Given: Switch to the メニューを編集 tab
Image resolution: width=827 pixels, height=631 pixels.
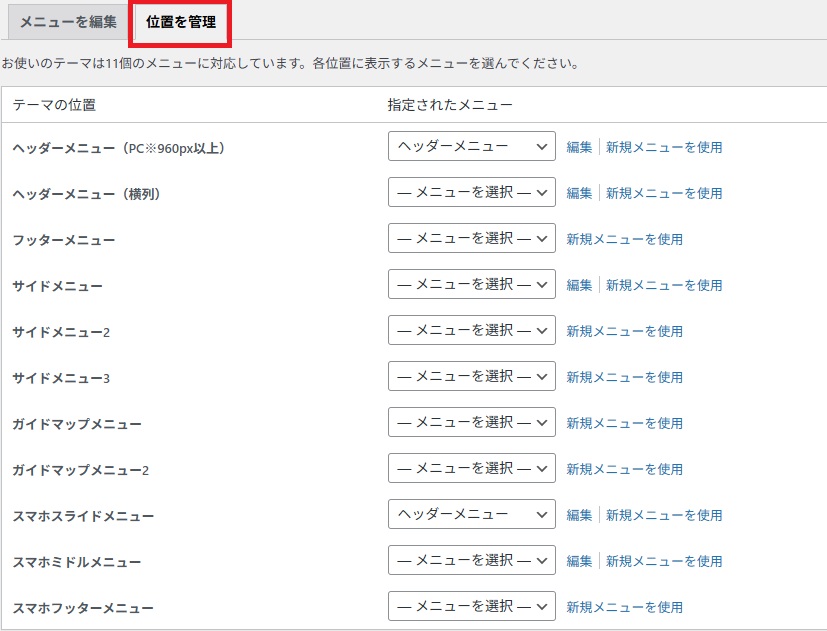Looking at the screenshot, I should pos(68,22).
